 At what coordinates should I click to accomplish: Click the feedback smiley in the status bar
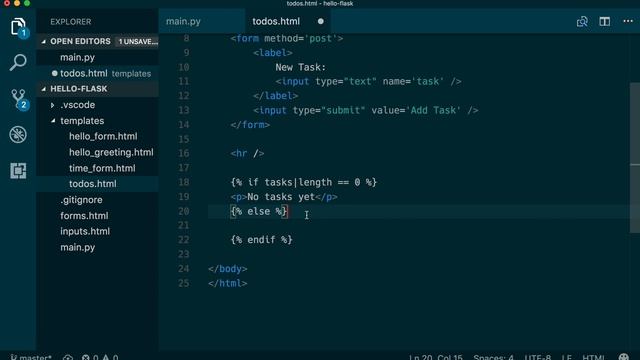pyautogui.click(x=624, y=358)
